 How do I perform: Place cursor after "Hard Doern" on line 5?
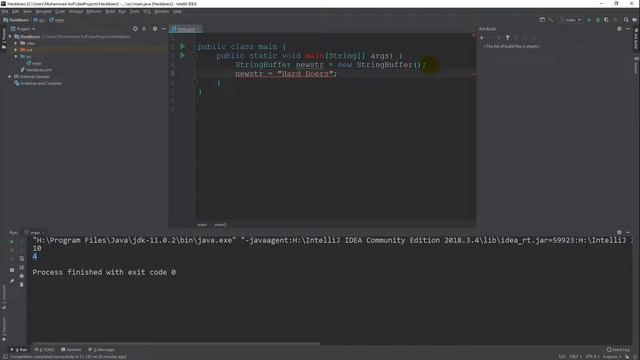click(334, 74)
